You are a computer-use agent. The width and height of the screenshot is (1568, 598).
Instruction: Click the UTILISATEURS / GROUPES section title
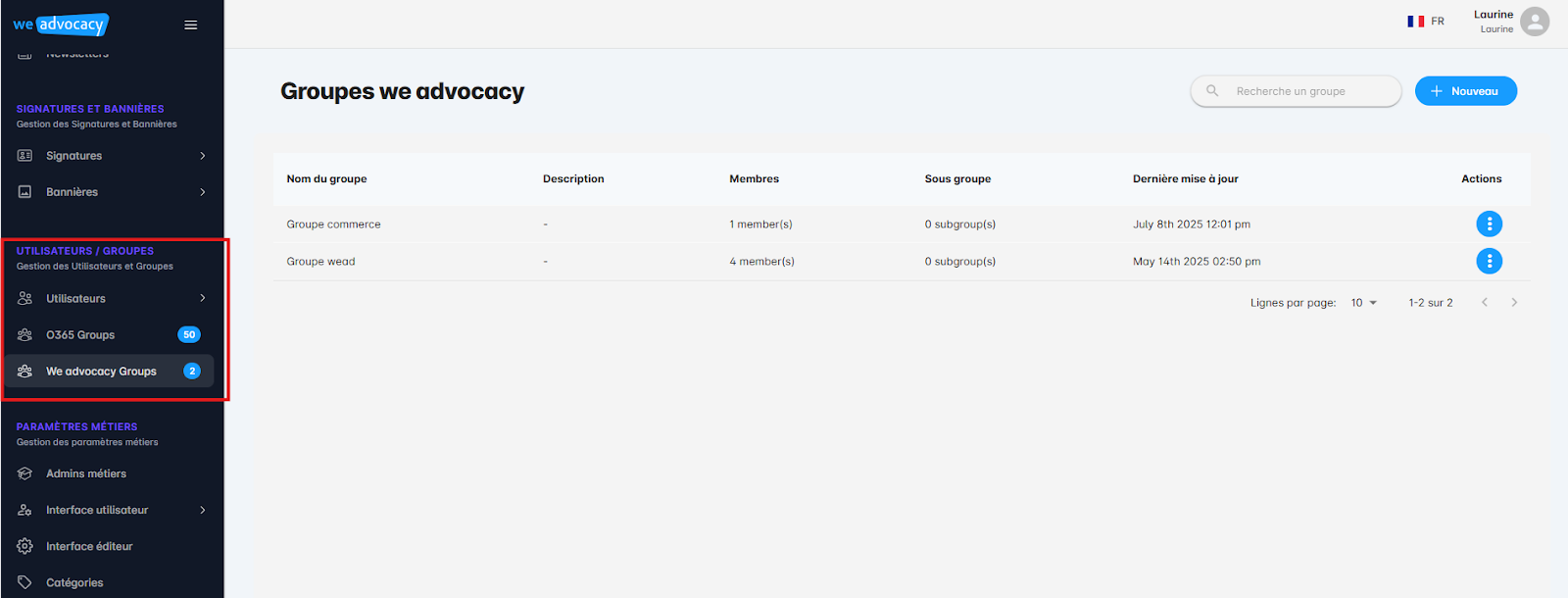85,251
